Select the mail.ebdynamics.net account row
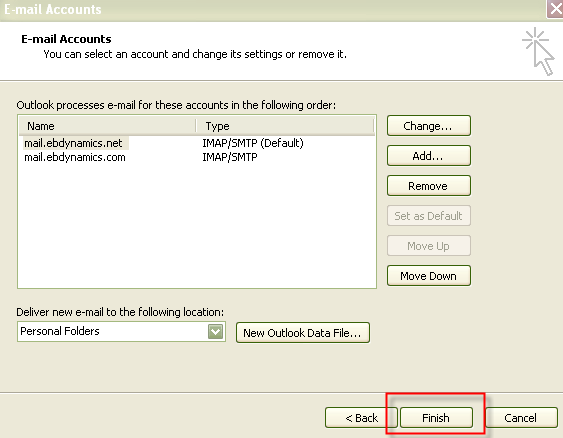Screen dimensions: 563x438 (x=196, y=143)
